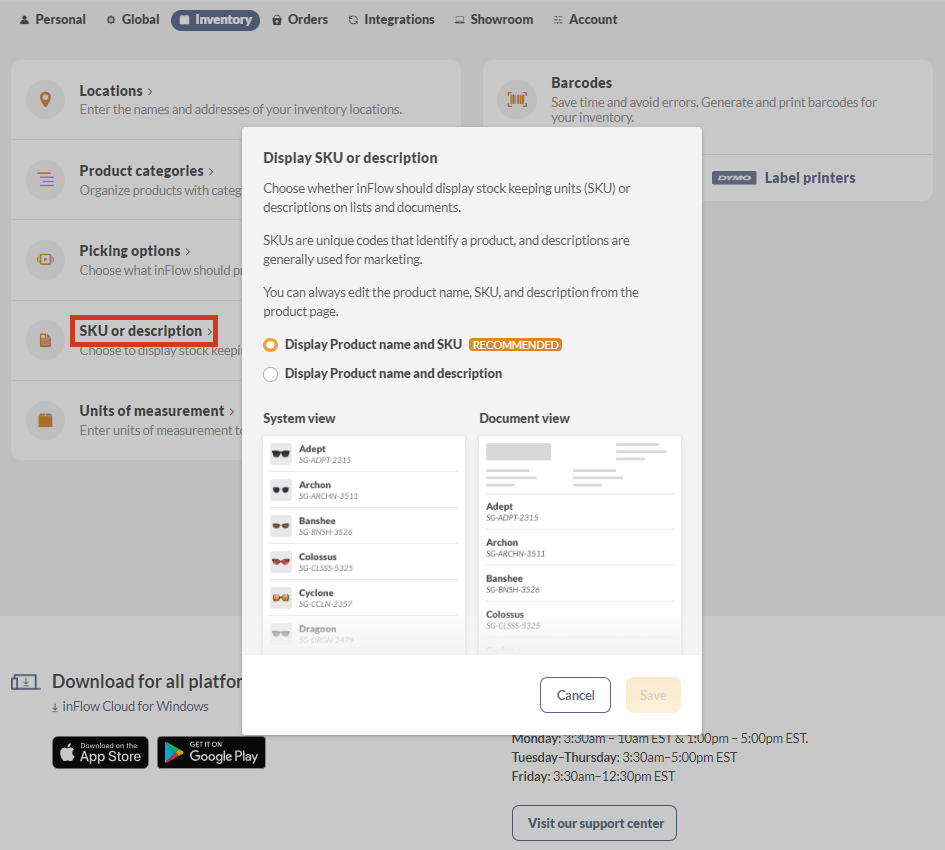Select Display Product name and description option
The height and width of the screenshot is (850, 945).
(x=271, y=374)
